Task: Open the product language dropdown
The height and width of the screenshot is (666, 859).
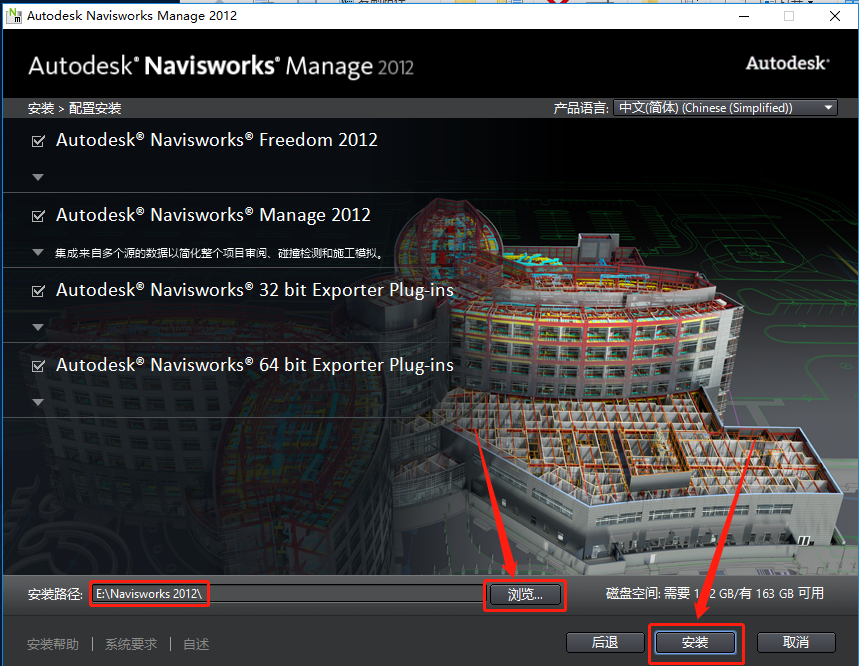Action: point(725,108)
